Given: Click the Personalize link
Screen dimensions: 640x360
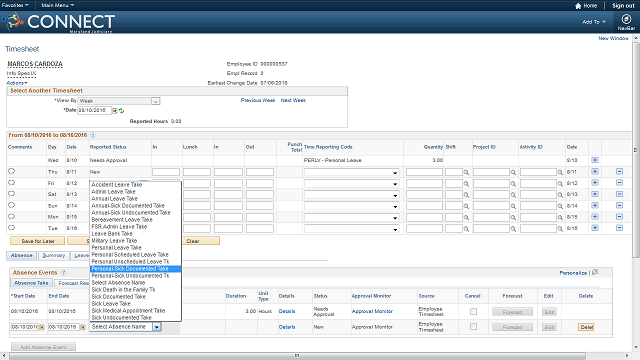Looking at the screenshot, I should click(573, 273).
